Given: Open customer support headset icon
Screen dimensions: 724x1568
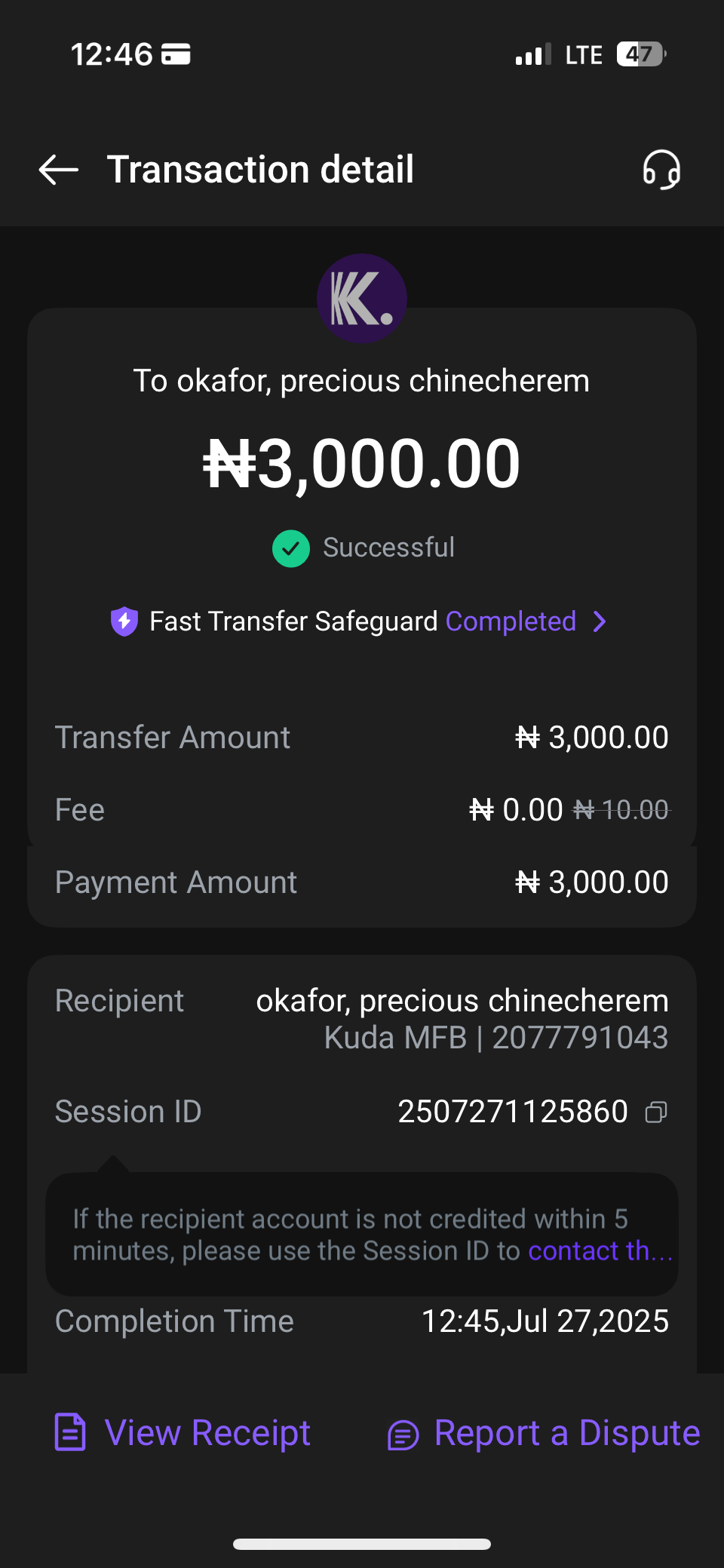Looking at the screenshot, I should click(661, 170).
